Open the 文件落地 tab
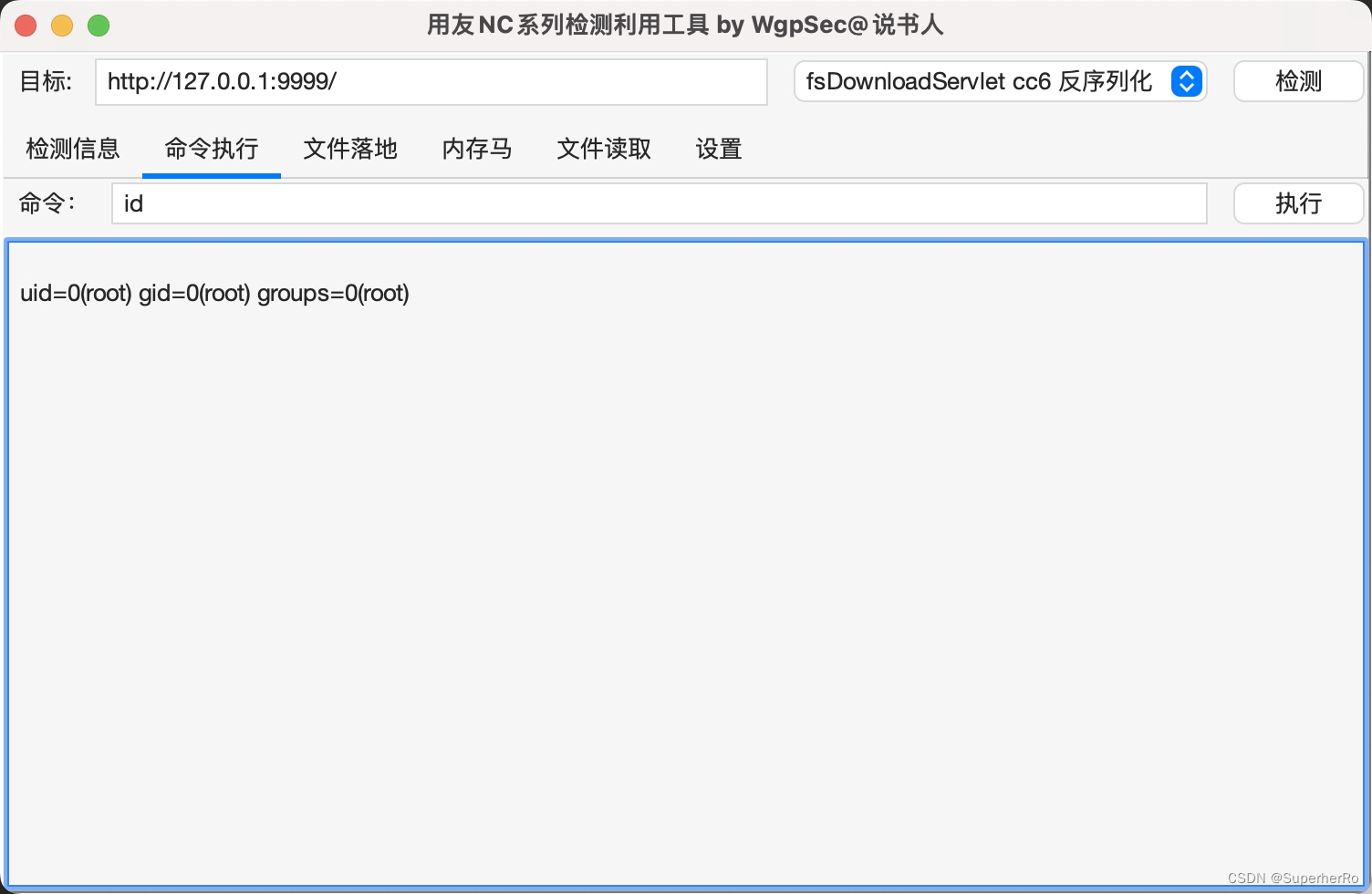The width and height of the screenshot is (1372, 894). point(349,149)
